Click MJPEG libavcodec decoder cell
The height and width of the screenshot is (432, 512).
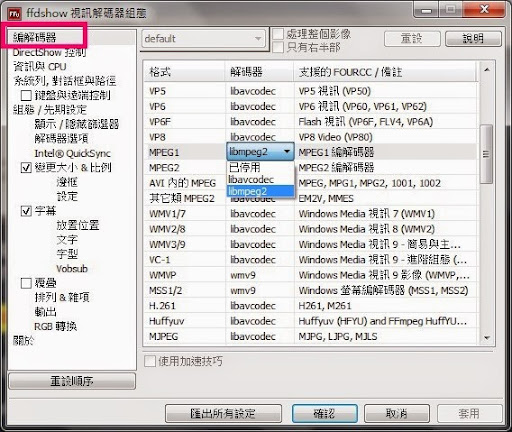point(259,336)
